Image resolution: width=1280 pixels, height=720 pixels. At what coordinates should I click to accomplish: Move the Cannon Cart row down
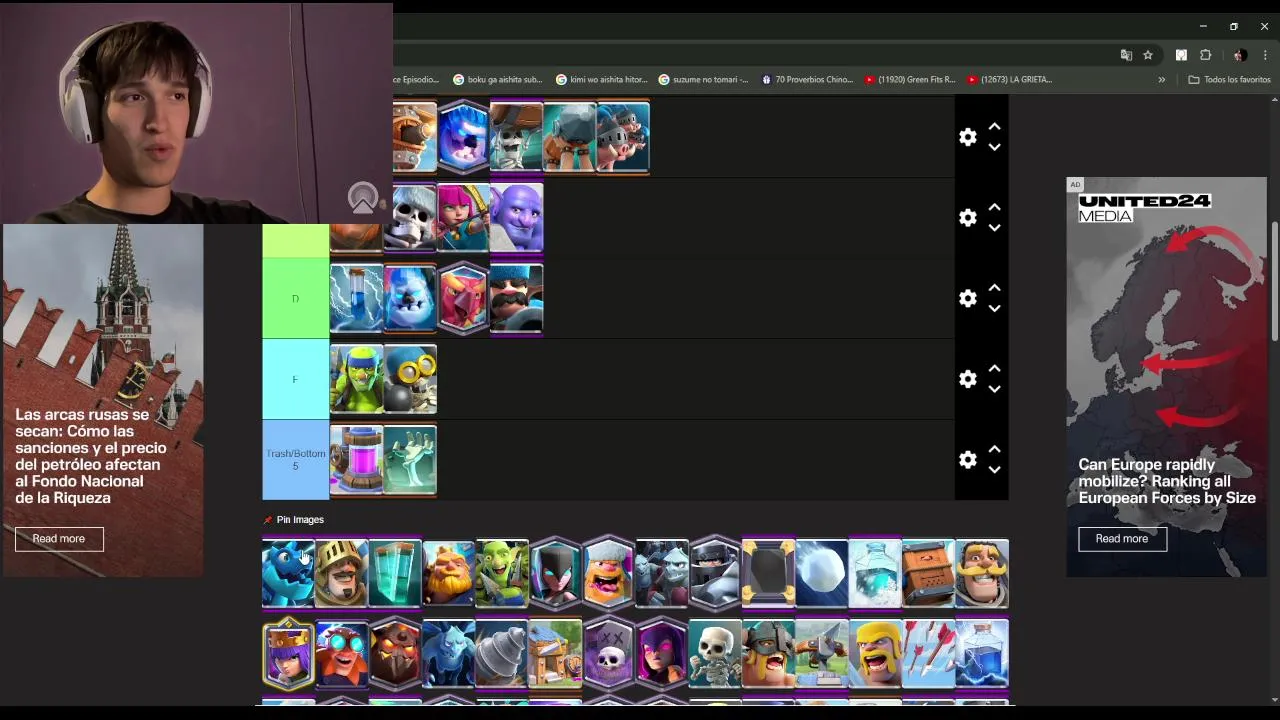point(994,147)
